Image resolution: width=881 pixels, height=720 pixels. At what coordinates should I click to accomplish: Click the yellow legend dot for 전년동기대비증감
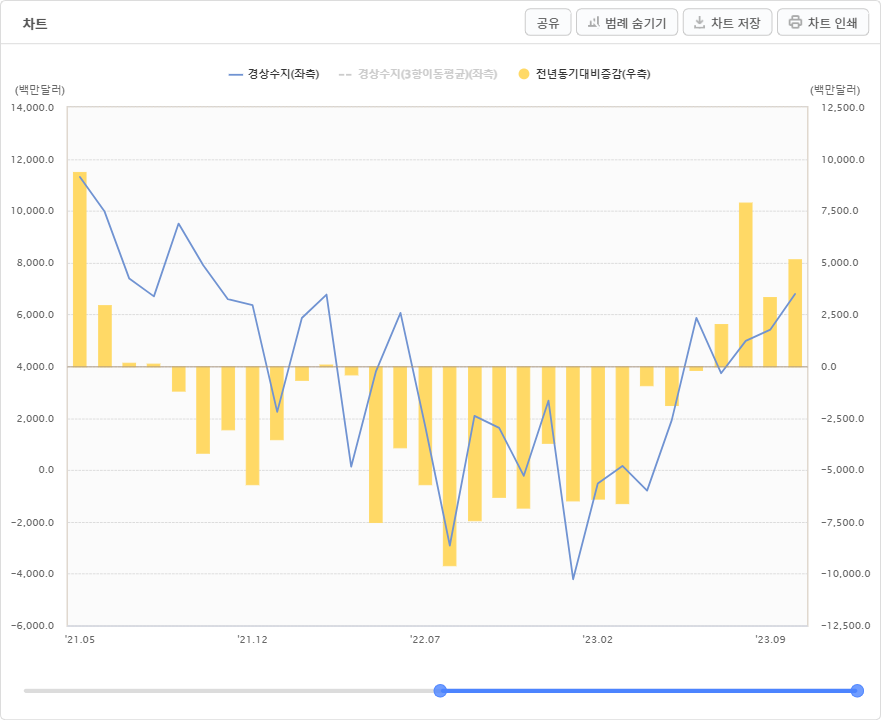(x=524, y=74)
